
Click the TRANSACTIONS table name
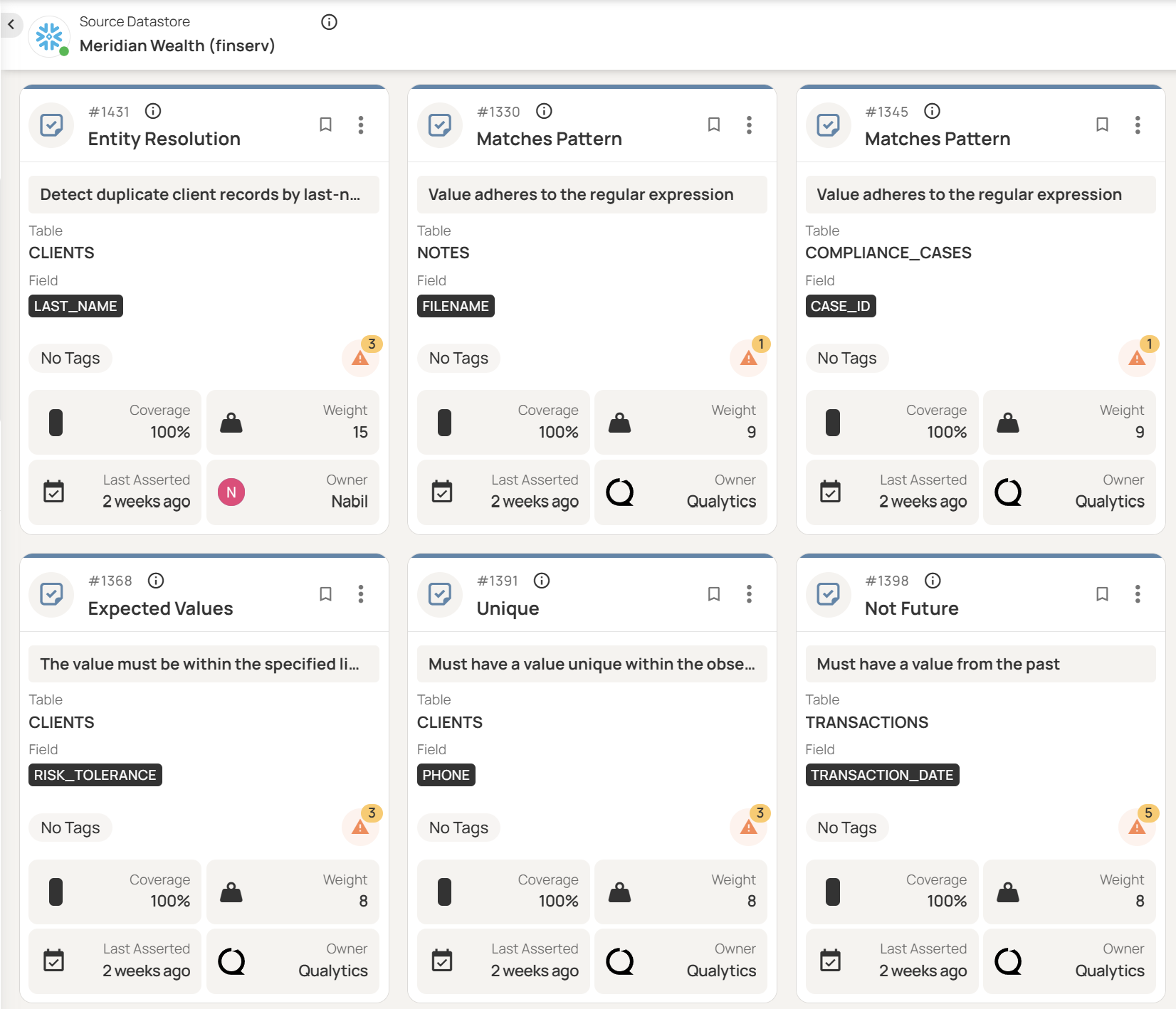point(867,722)
